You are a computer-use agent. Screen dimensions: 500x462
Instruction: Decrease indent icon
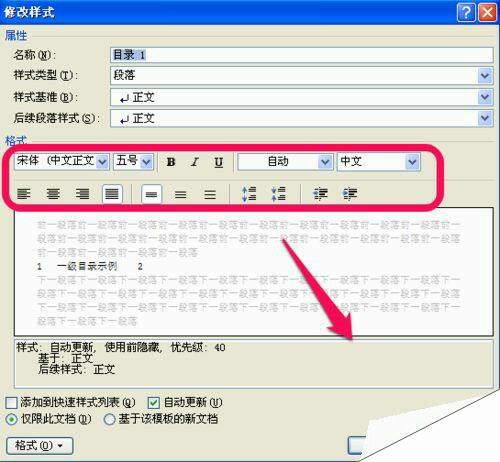coord(321,194)
